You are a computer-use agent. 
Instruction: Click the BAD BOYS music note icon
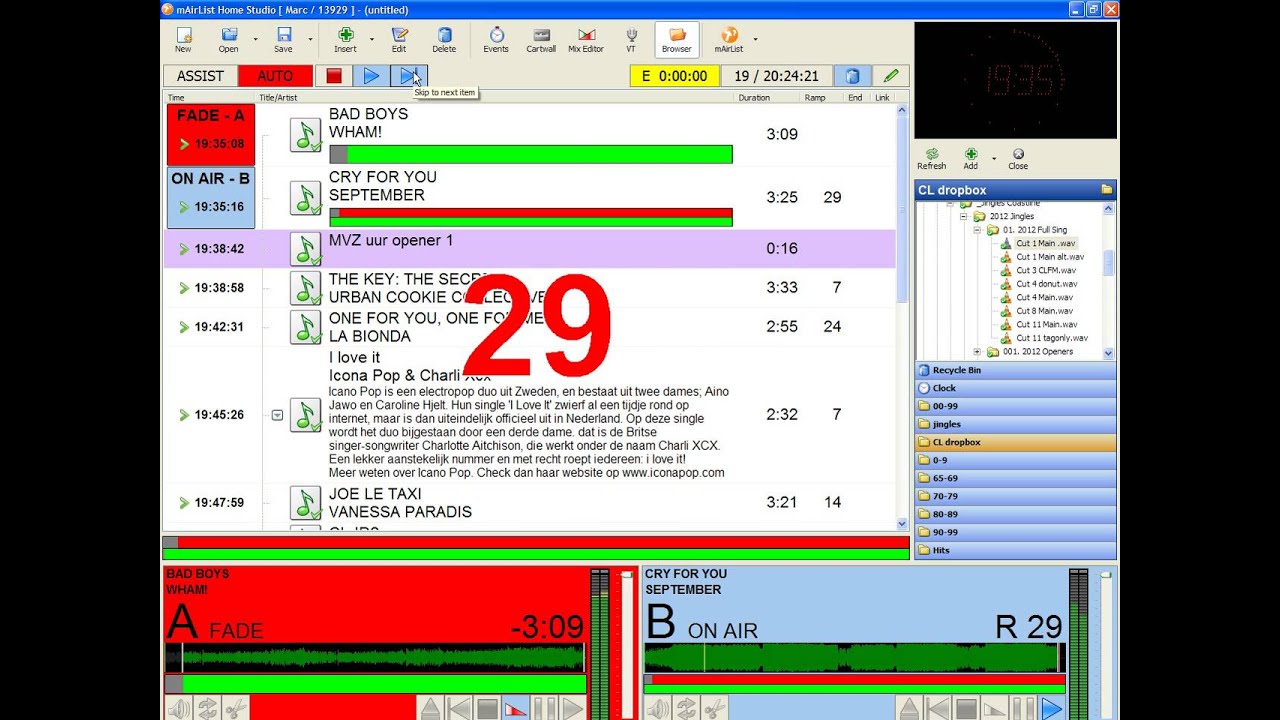point(305,135)
